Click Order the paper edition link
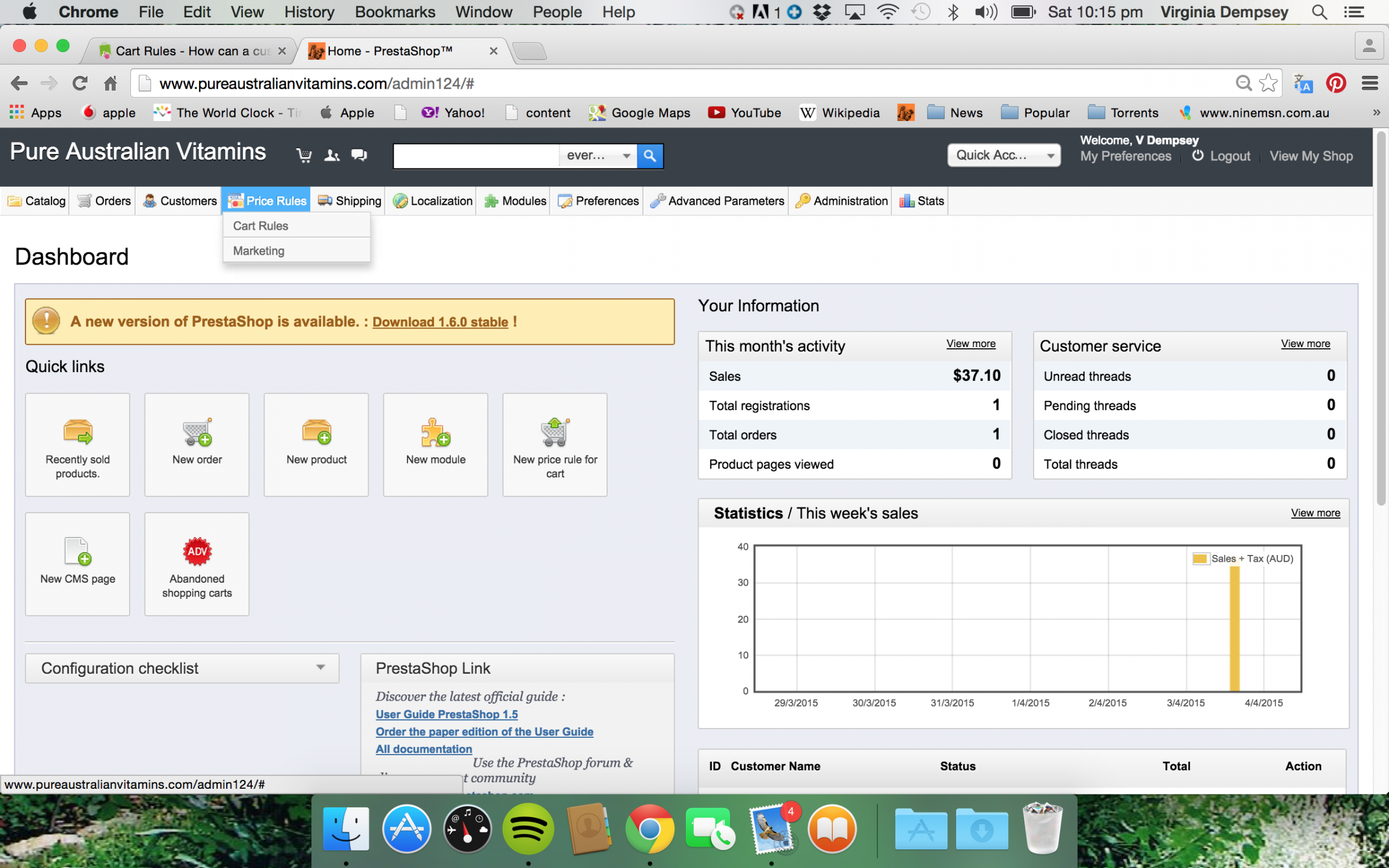The width and height of the screenshot is (1389, 868). (484, 731)
